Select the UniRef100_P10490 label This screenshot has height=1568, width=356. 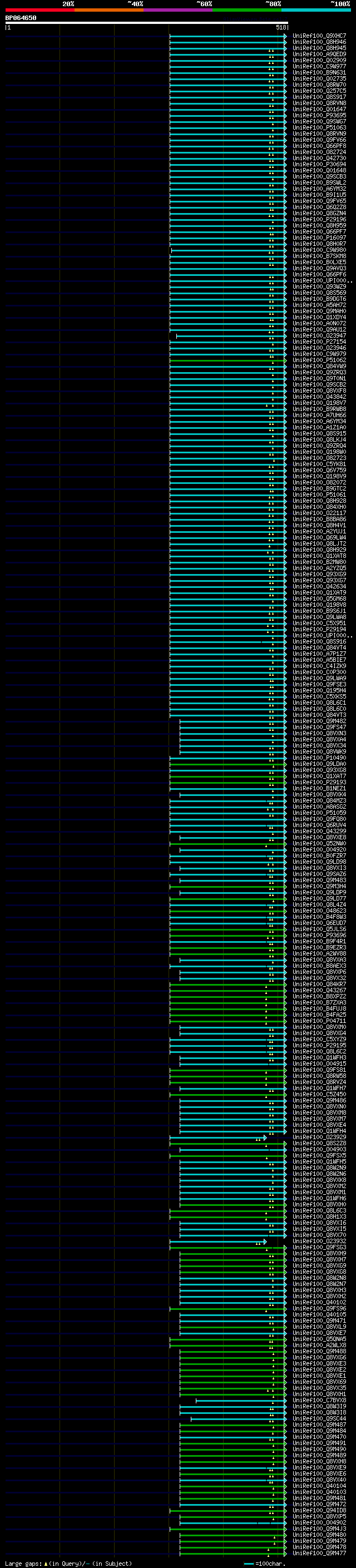click(319, 758)
